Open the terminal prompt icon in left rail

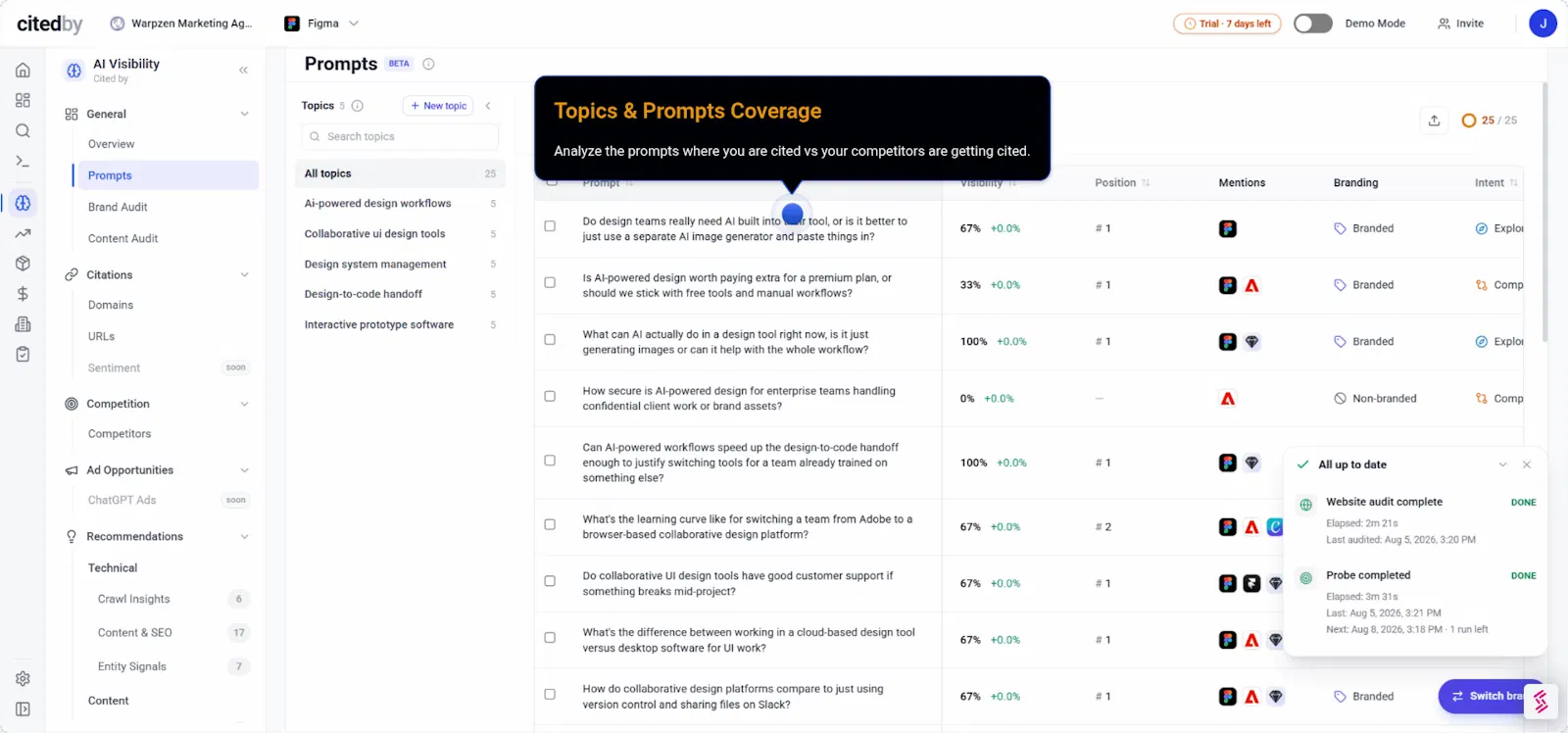(x=23, y=161)
